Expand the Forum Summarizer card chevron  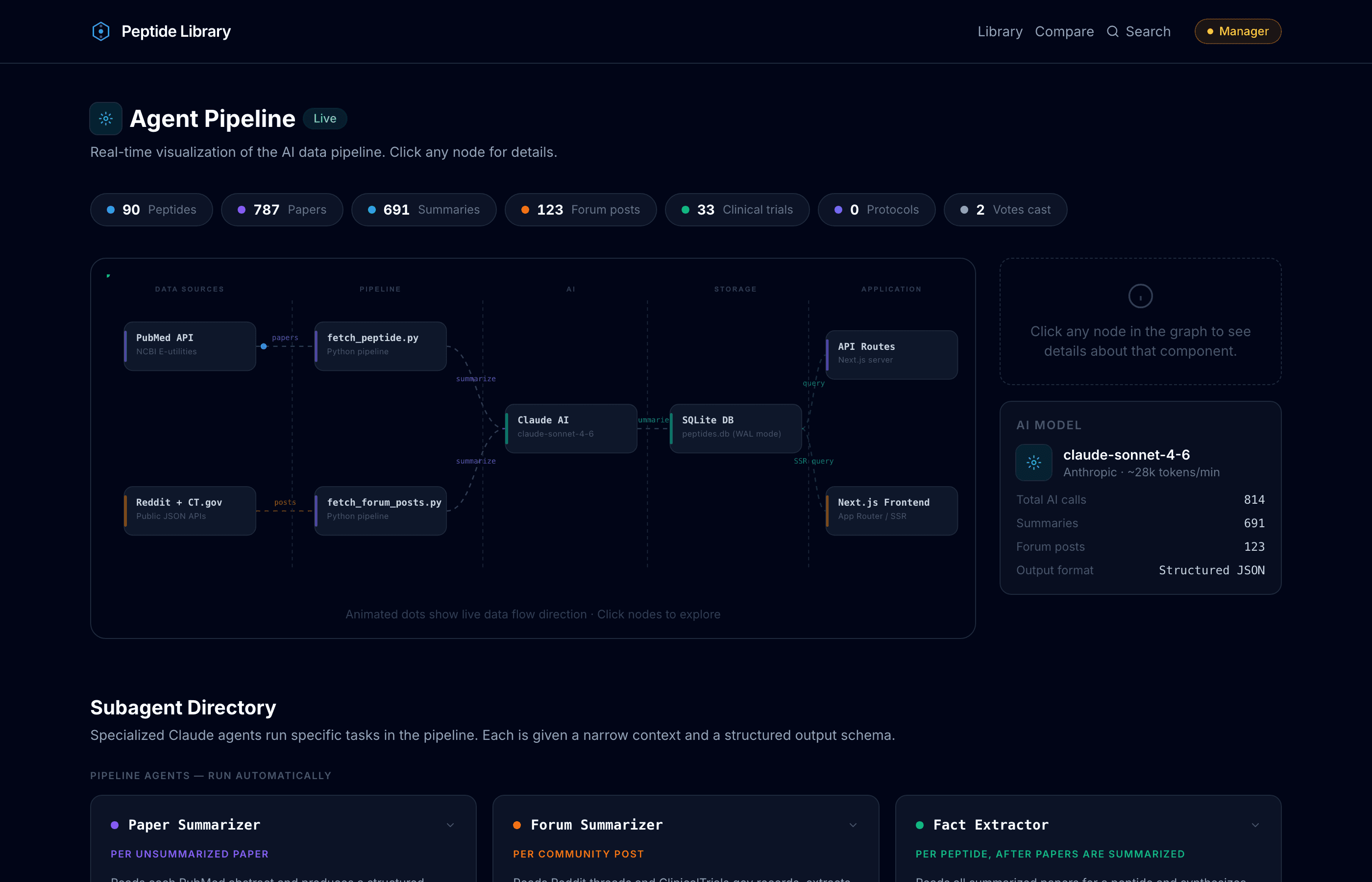853,825
